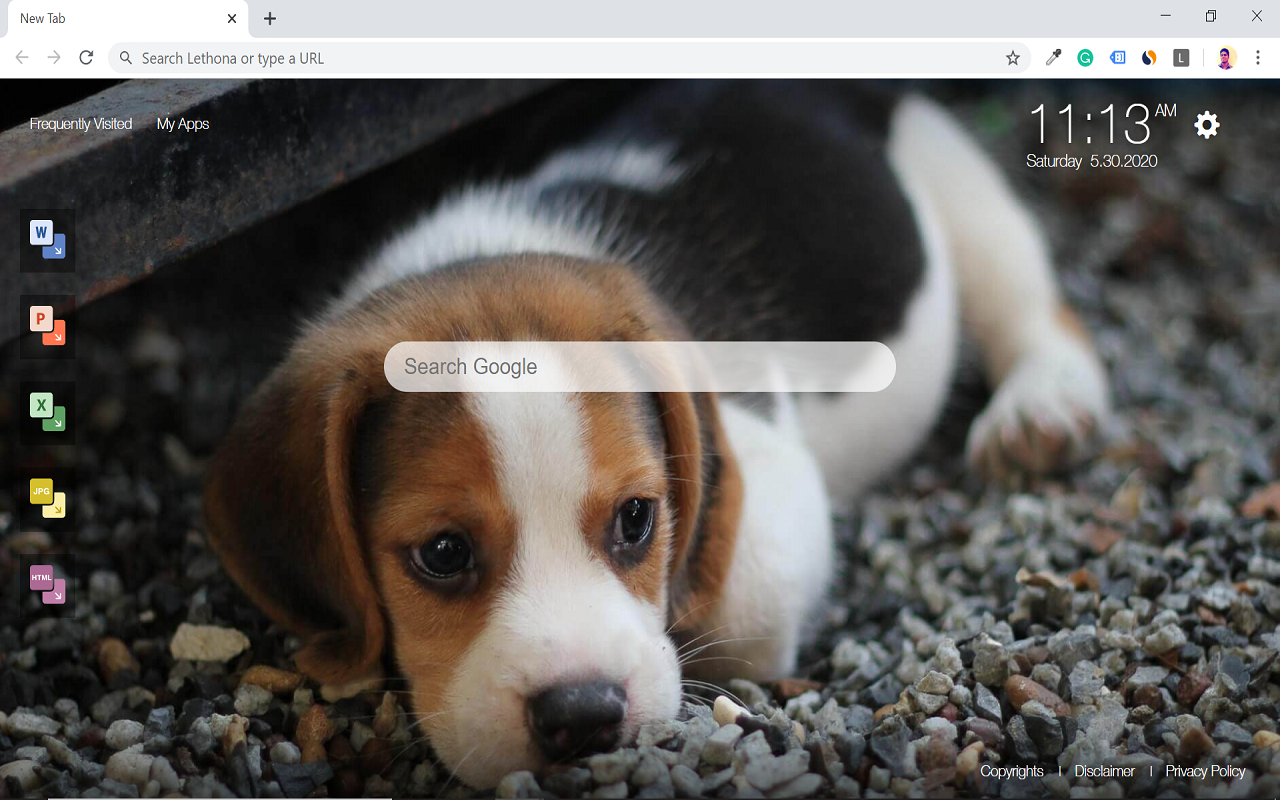This screenshot has height=800, width=1280.
Task: Click the orange flame extension toggle
Action: pos(1148,57)
